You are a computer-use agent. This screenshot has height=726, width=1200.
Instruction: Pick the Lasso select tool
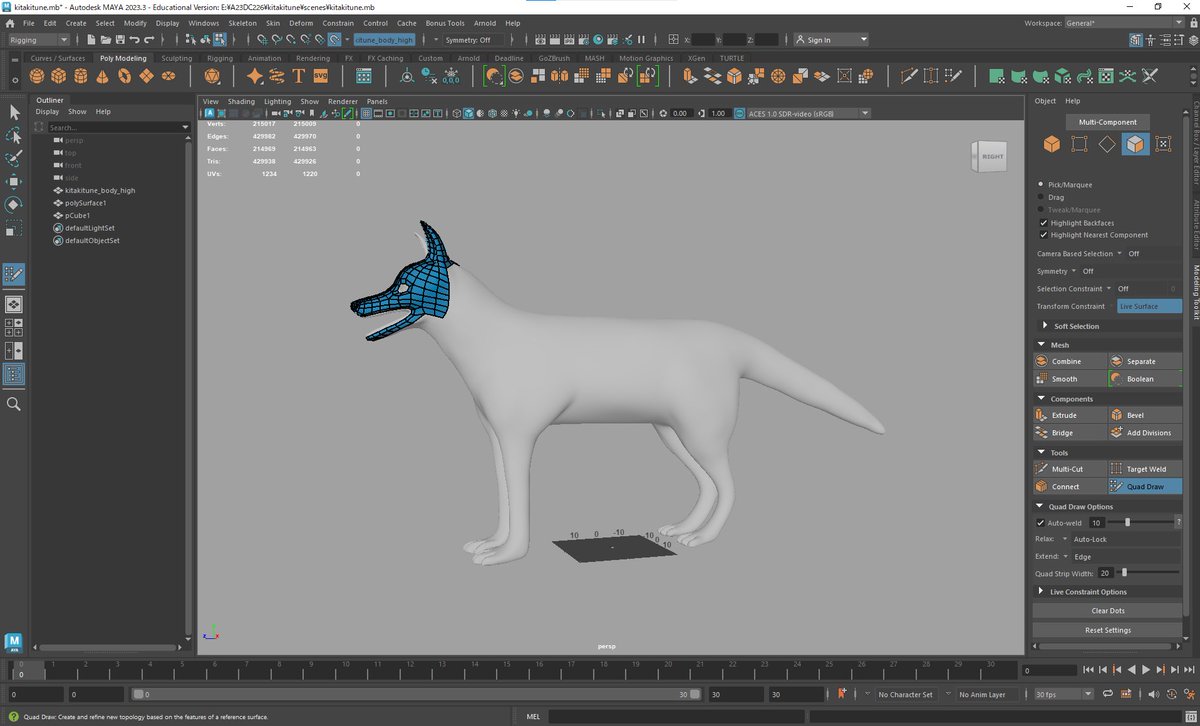pos(14,135)
